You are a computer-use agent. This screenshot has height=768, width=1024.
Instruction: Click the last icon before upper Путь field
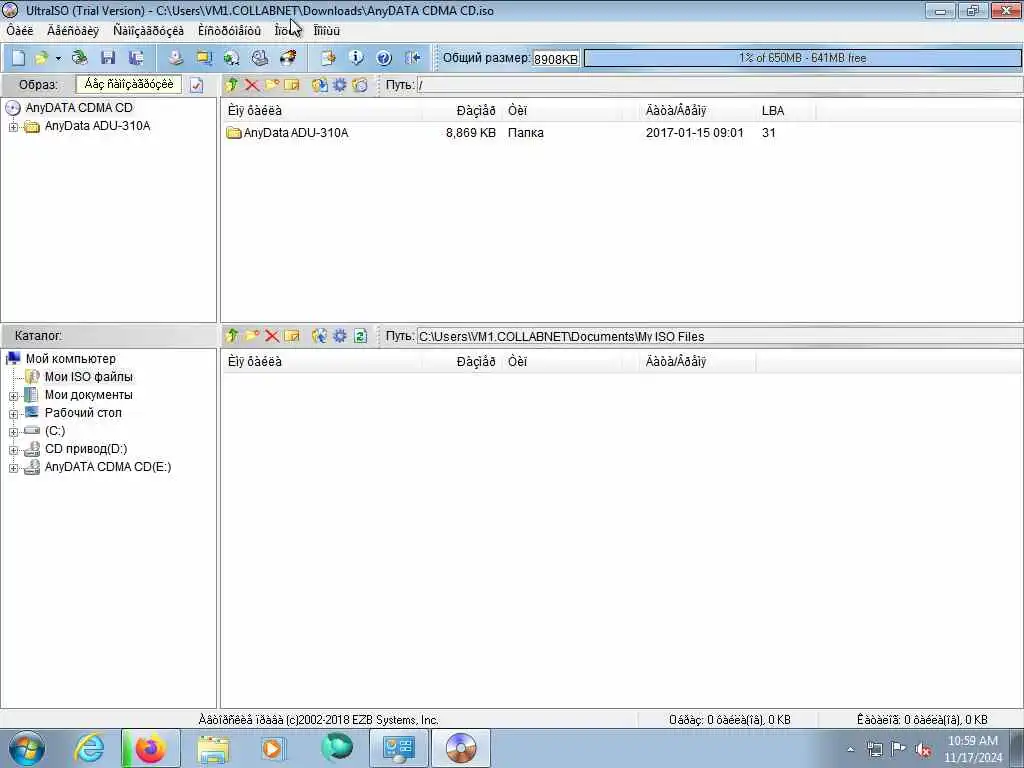click(360, 85)
